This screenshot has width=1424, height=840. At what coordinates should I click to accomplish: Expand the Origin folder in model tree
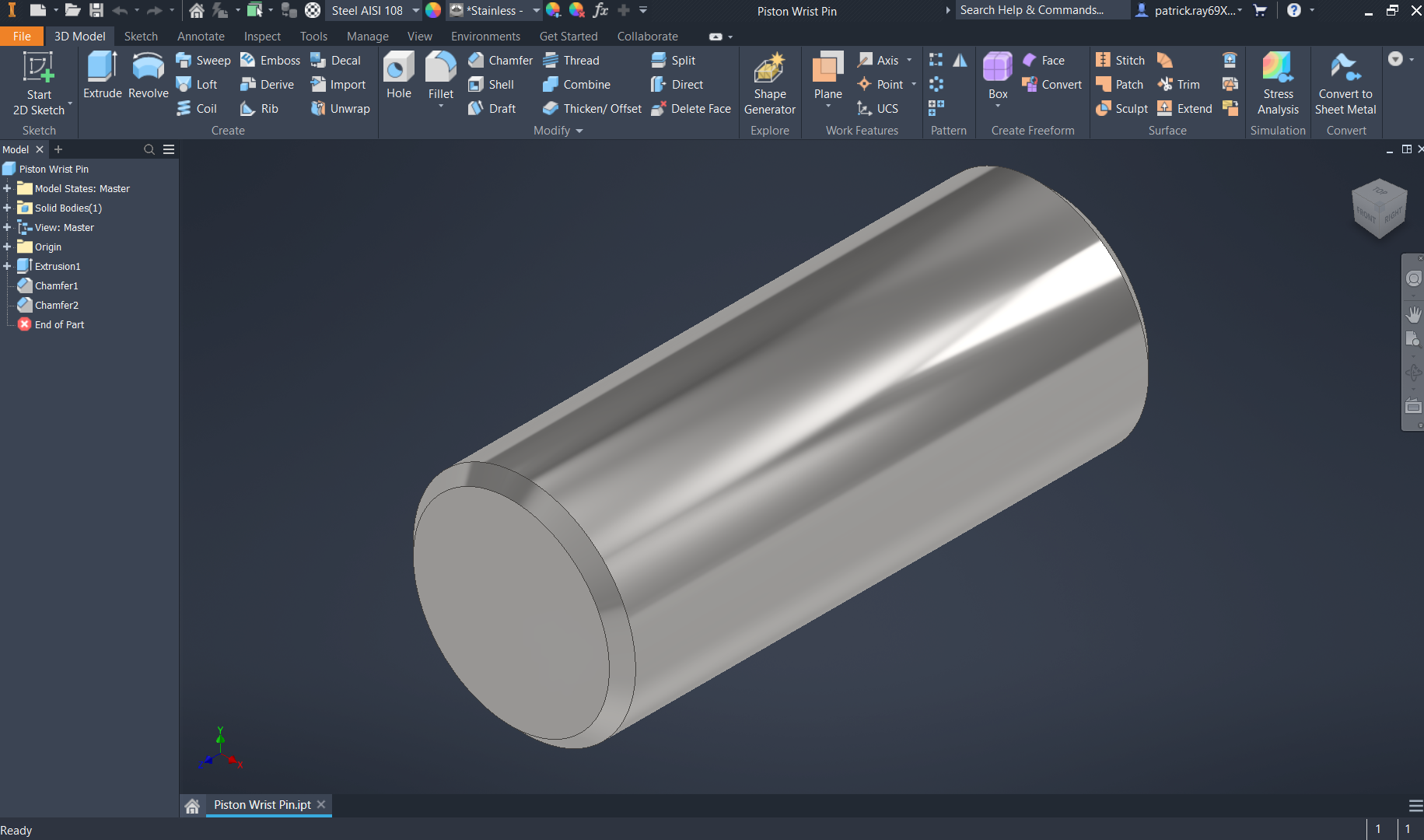point(7,247)
